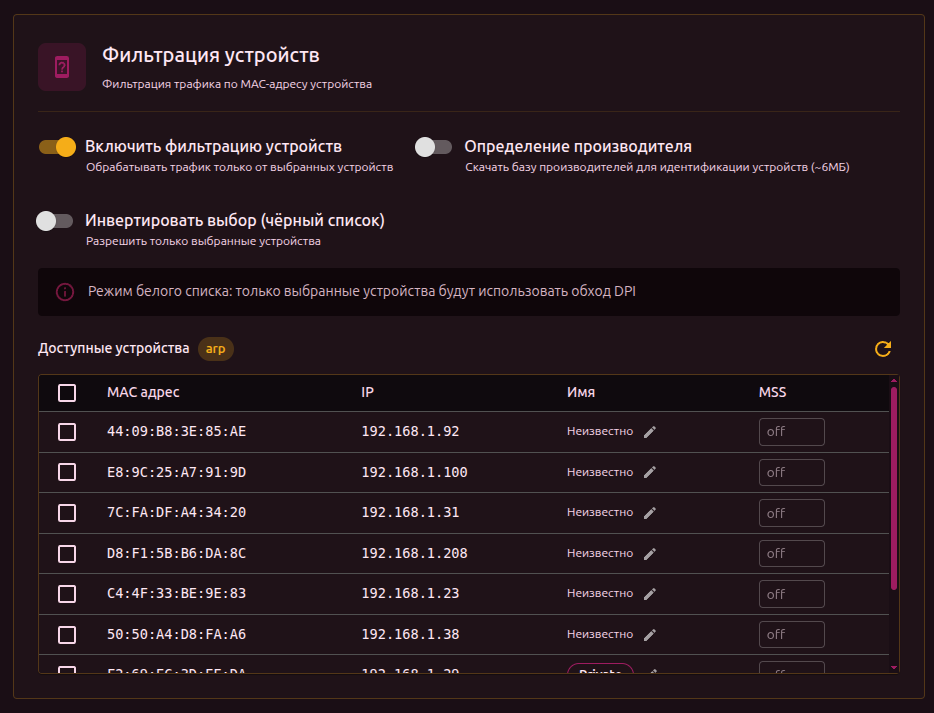Viewport: 934px width, 713px height.
Task: Click the device table vertical scrollbar
Action: (x=894, y=490)
